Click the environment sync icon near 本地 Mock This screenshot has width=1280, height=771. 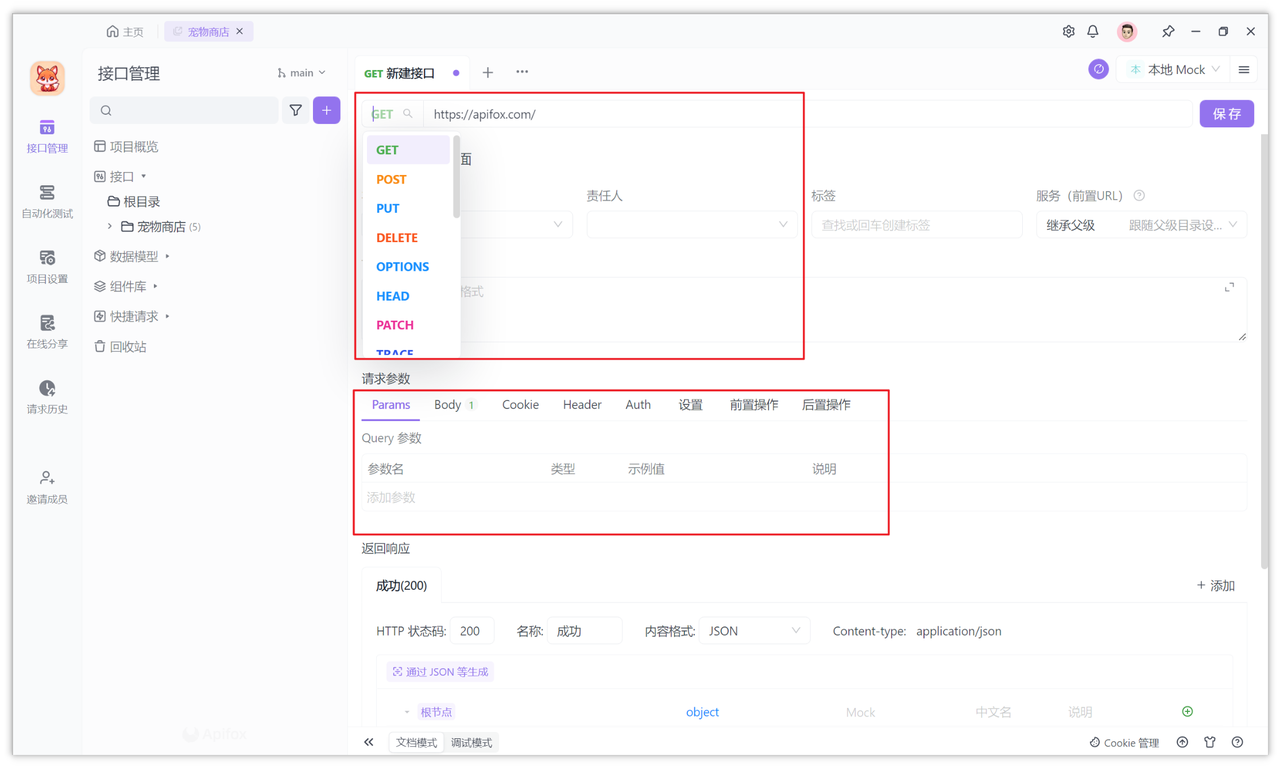(x=1098, y=70)
